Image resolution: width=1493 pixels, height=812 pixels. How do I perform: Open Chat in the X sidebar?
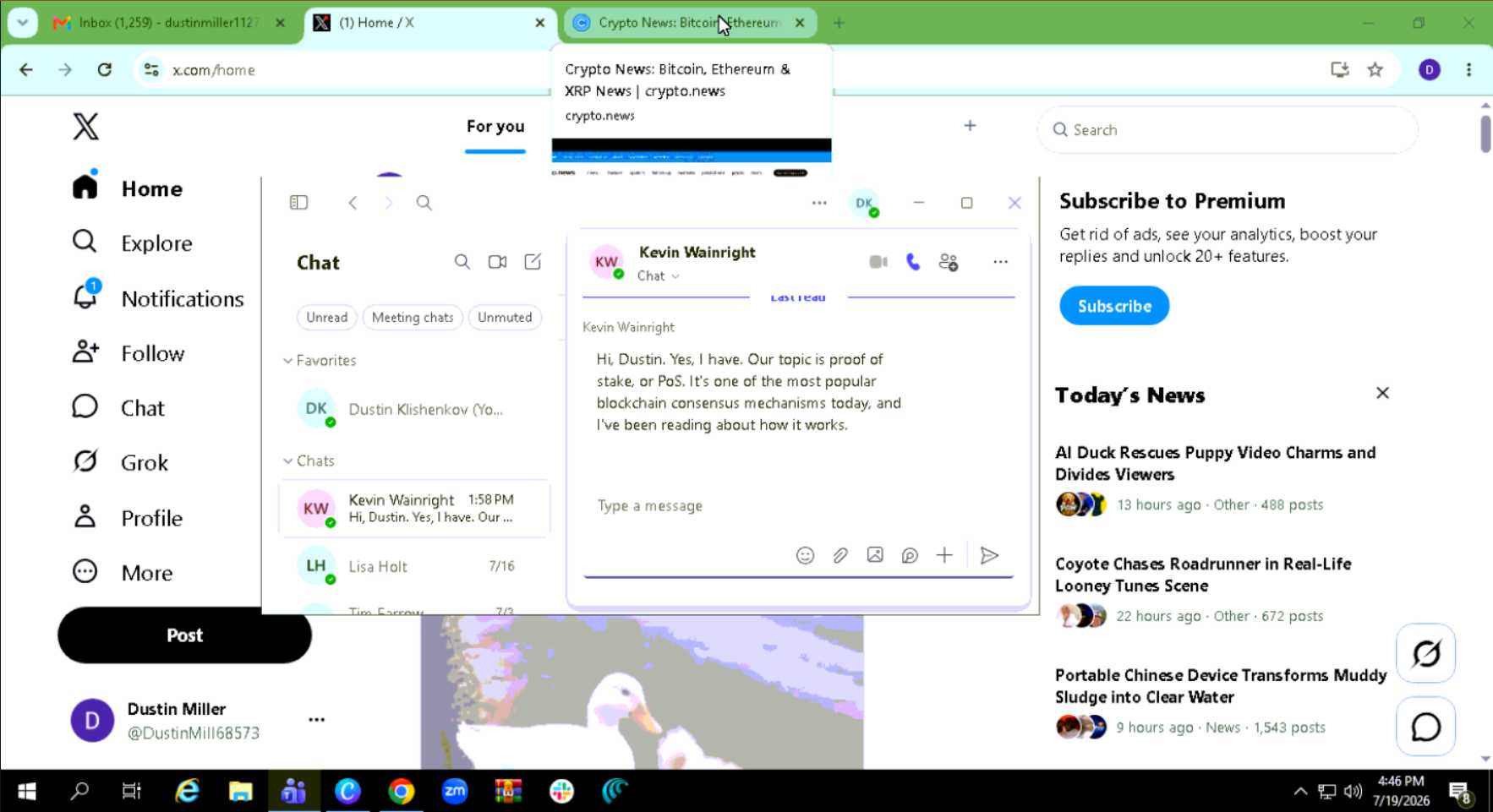(x=118, y=408)
